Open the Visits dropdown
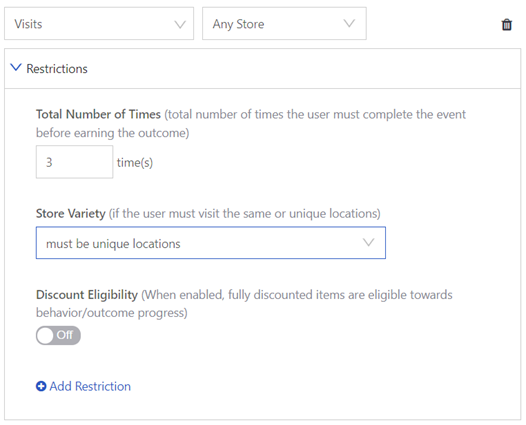The width and height of the screenshot is (526, 425). click(99, 24)
